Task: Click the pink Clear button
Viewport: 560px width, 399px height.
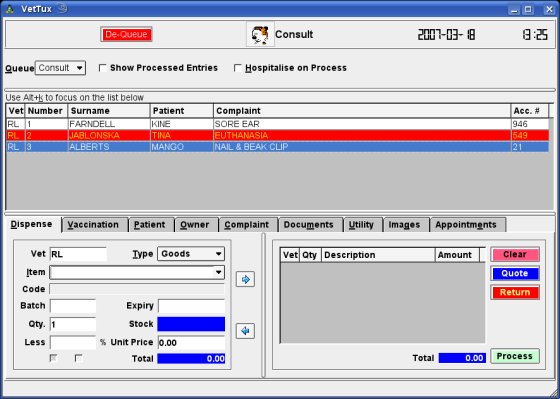Action: (x=515, y=255)
